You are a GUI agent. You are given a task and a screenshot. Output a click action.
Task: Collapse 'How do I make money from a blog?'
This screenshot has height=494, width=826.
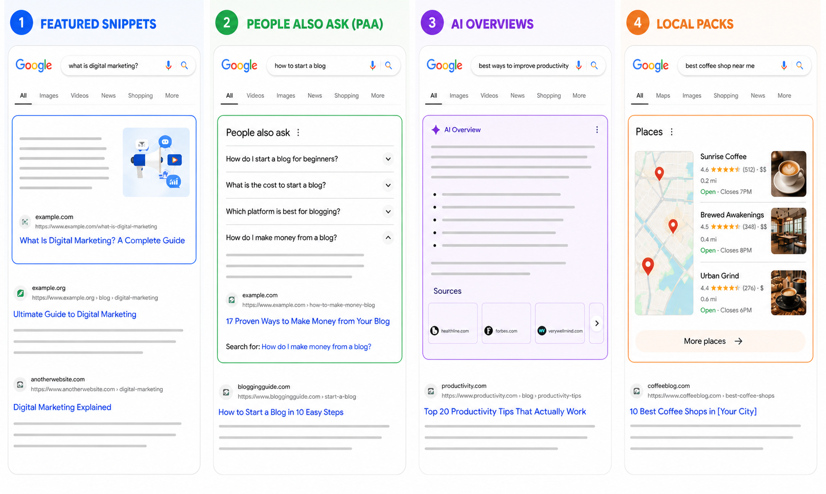[x=388, y=238]
